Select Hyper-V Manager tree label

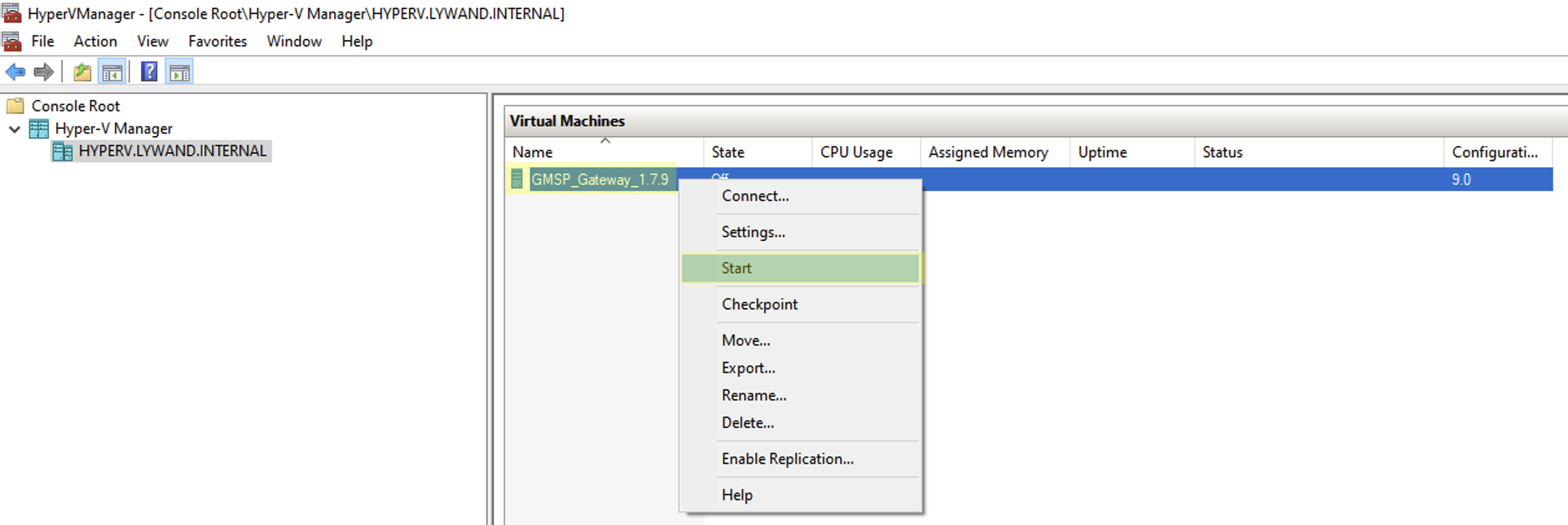pyautogui.click(x=113, y=128)
